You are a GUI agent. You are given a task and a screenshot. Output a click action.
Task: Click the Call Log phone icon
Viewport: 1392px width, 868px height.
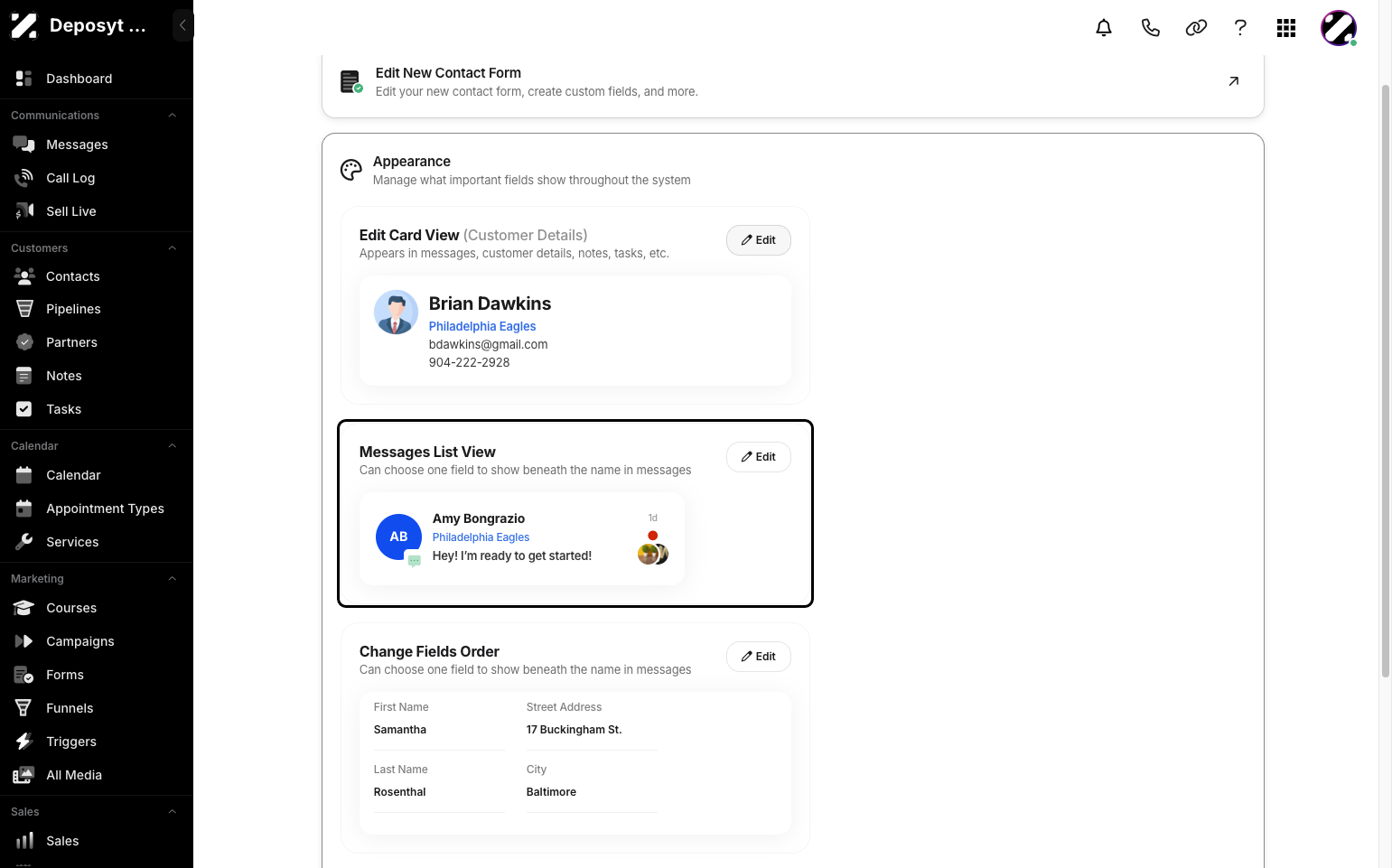tap(24, 178)
